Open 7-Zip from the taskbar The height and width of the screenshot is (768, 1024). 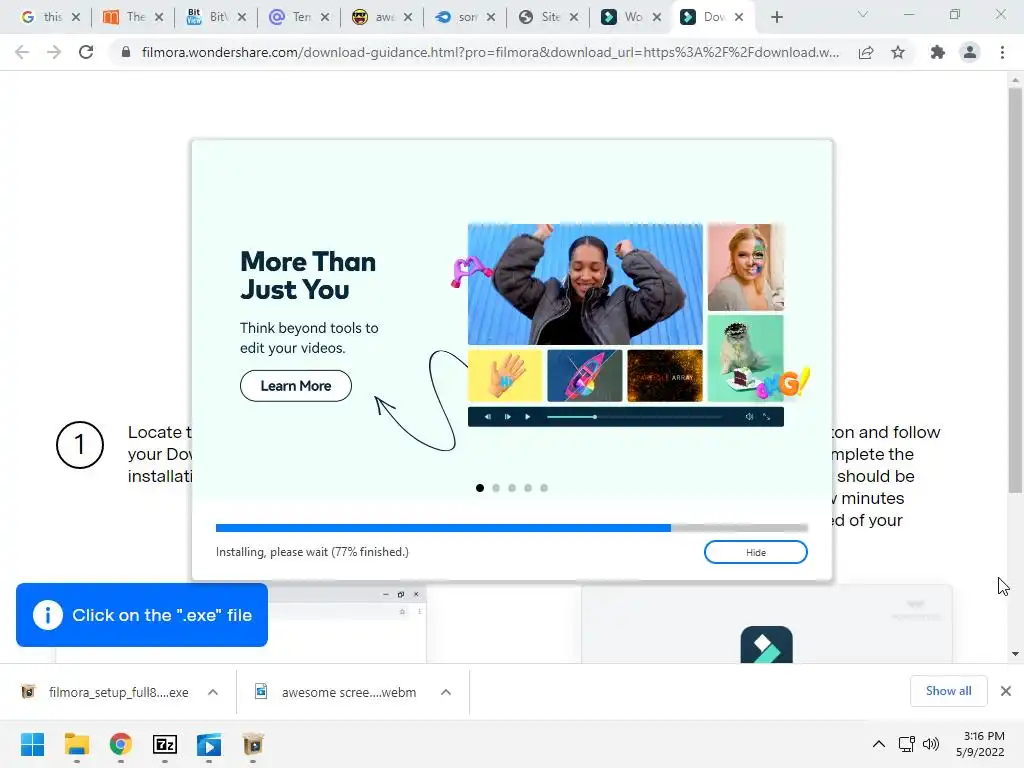click(165, 744)
